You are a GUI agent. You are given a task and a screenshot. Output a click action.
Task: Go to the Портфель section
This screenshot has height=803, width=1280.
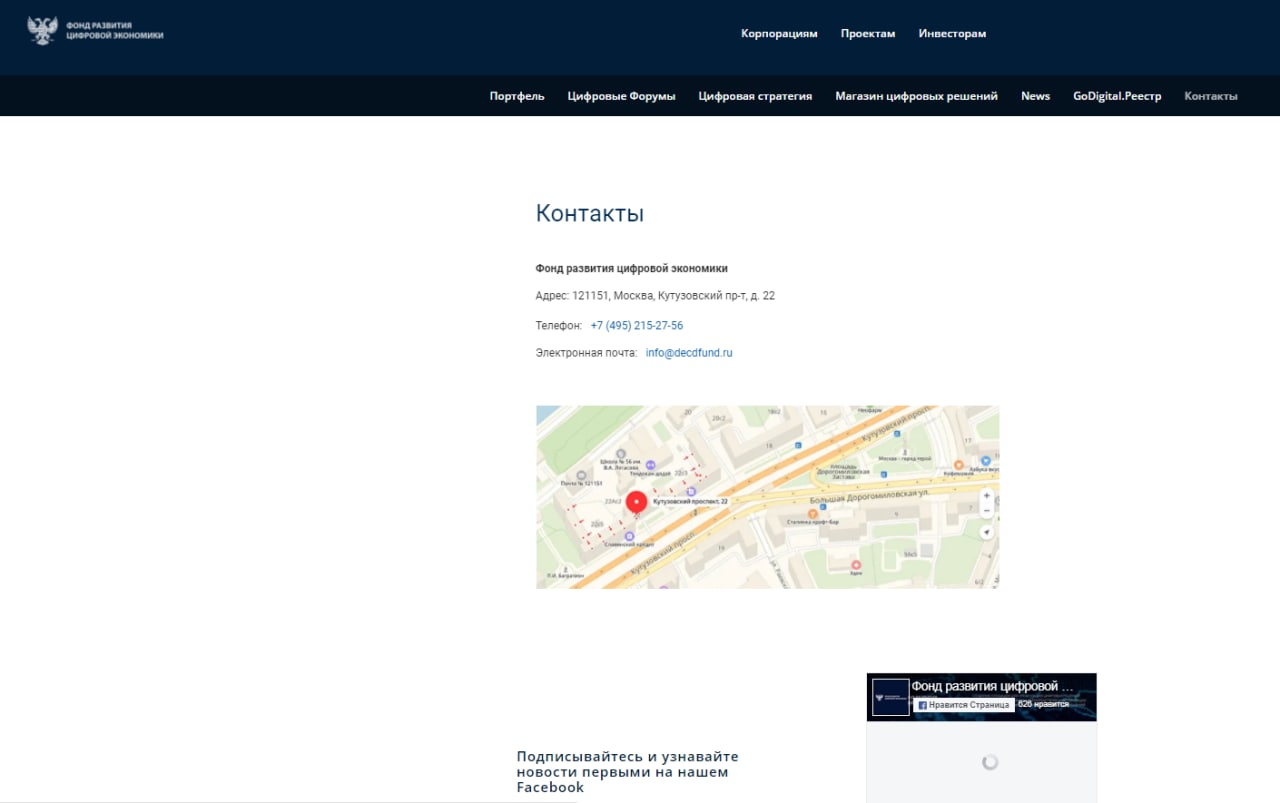click(517, 96)
